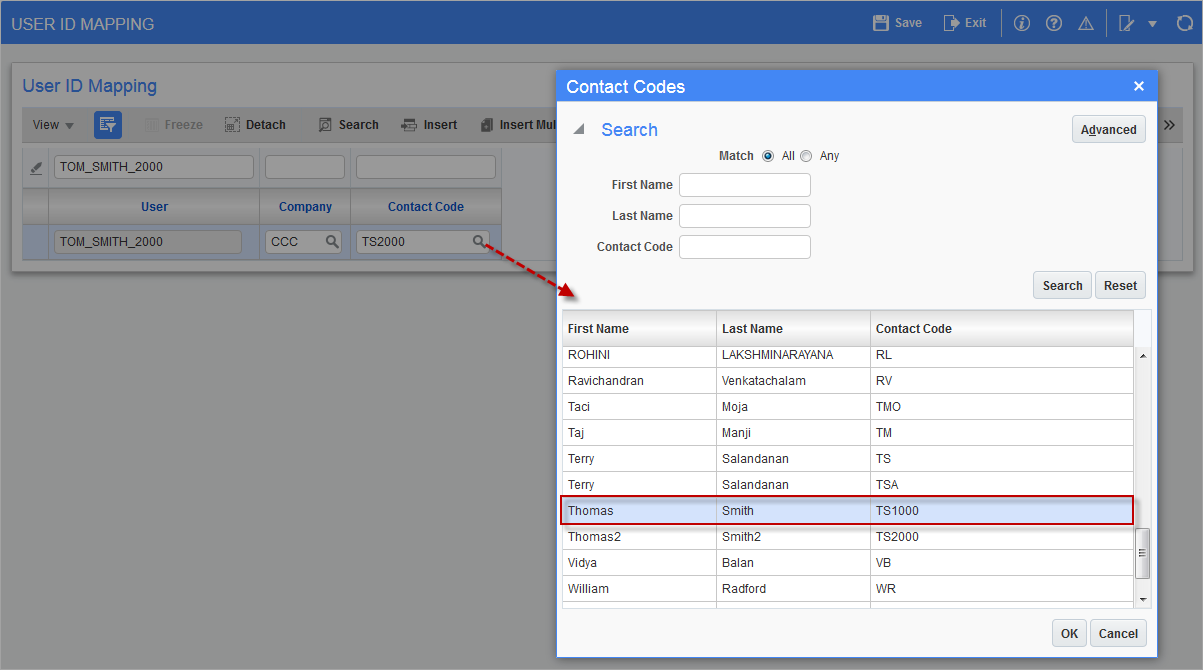Viewport: 1203px width, 670px height.
Task: Select the Thomas Smith TS1000 row
Action: coord(847,511)
